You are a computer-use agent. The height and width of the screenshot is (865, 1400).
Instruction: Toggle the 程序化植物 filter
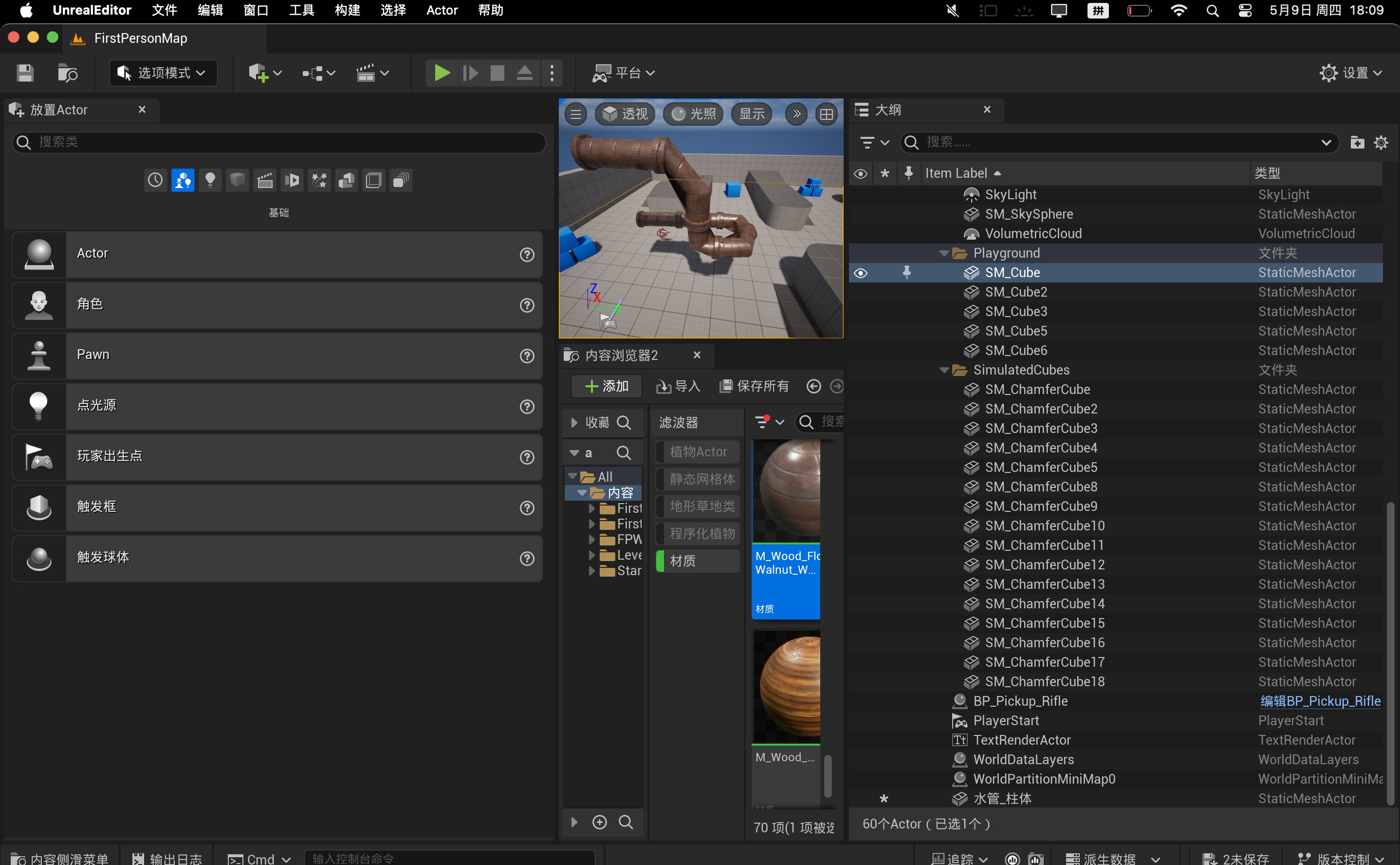(698, 534)
